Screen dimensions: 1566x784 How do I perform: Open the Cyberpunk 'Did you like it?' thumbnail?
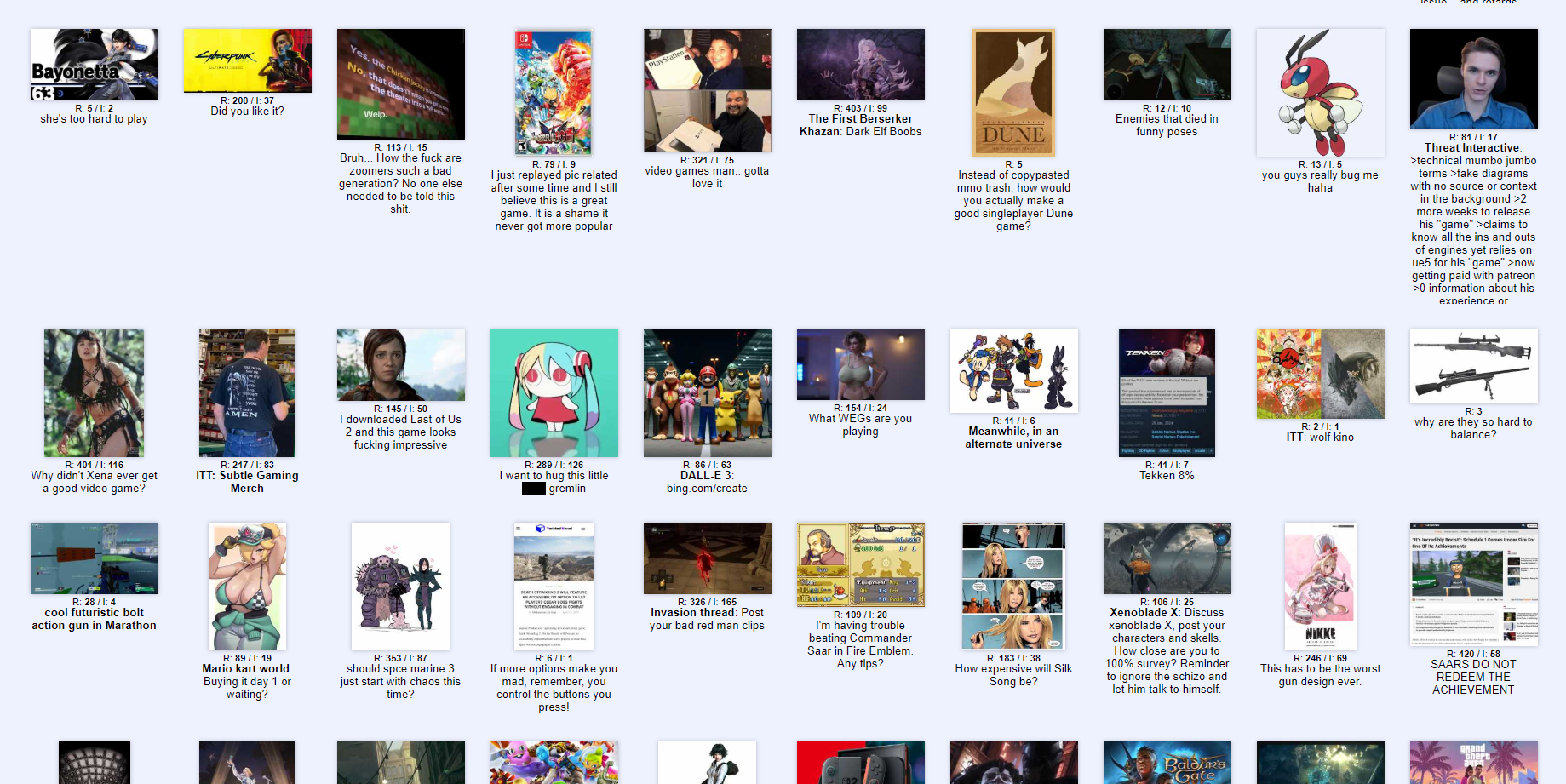coord(247,60)
